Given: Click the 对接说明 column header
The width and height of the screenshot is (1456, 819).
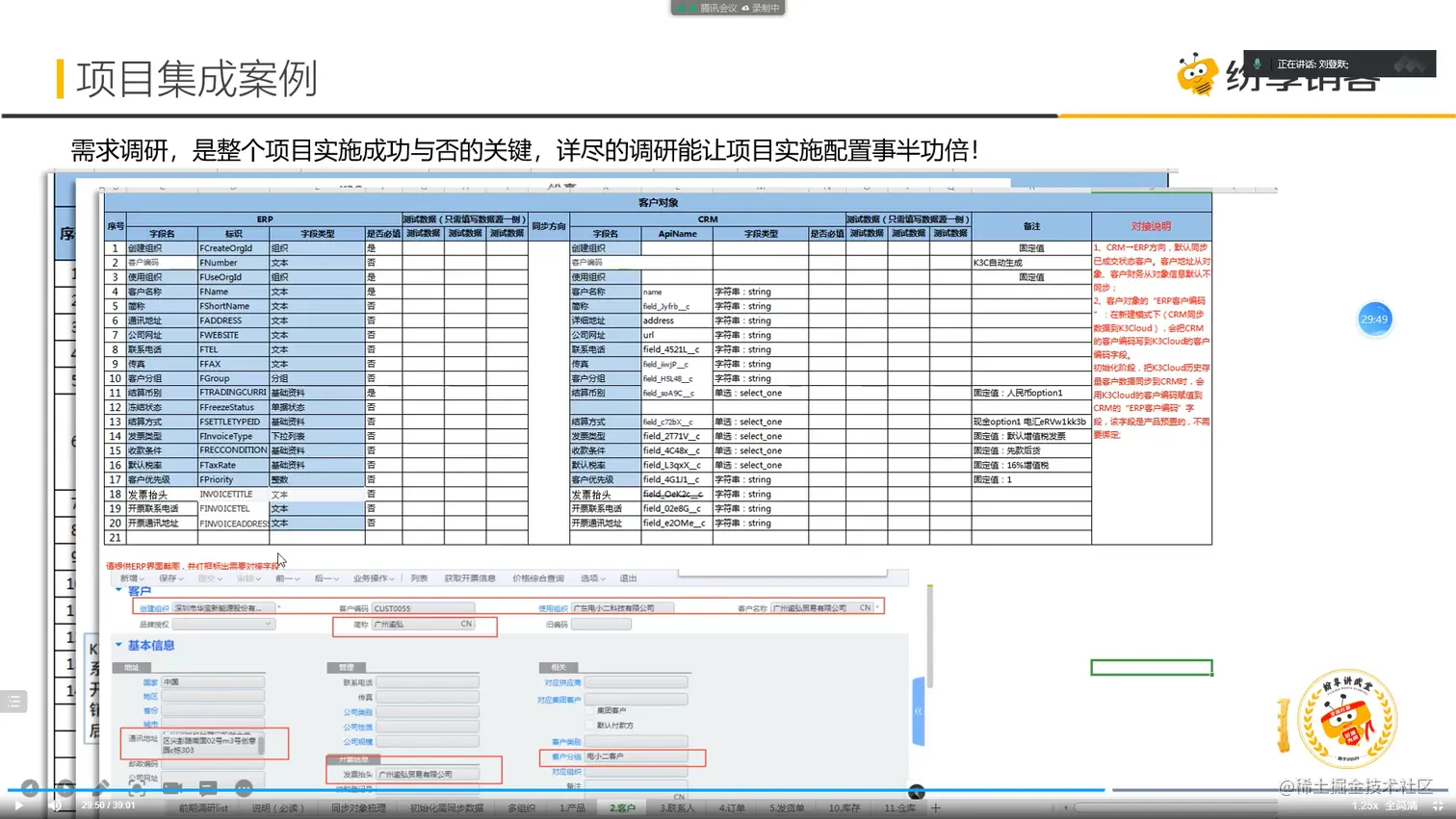Looking at the screenshot, I should click(1151, 226).
